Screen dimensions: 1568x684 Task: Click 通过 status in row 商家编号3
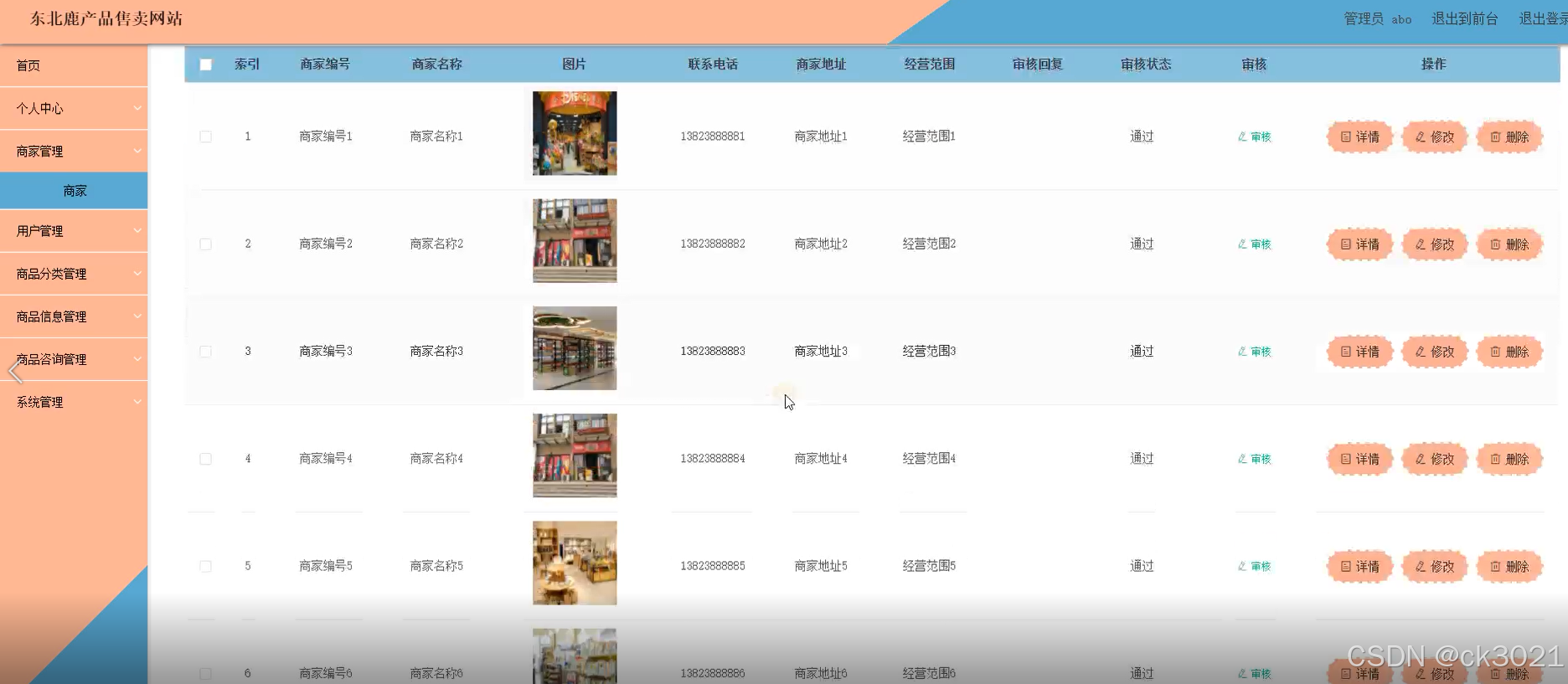tap(1142, 352)
